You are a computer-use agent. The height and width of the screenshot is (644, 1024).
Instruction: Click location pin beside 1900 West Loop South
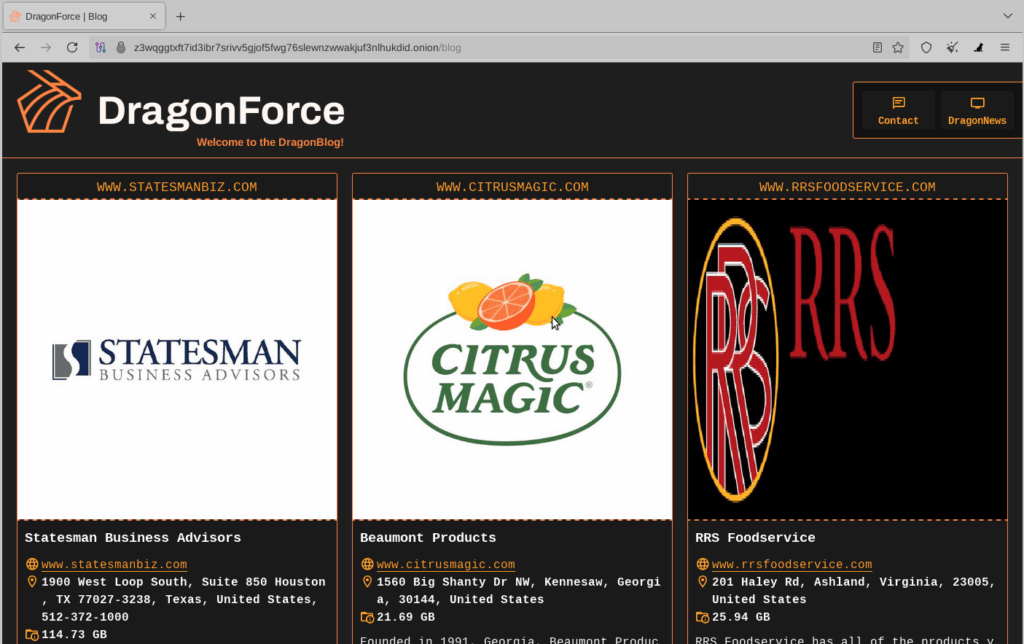pos(31,581)
